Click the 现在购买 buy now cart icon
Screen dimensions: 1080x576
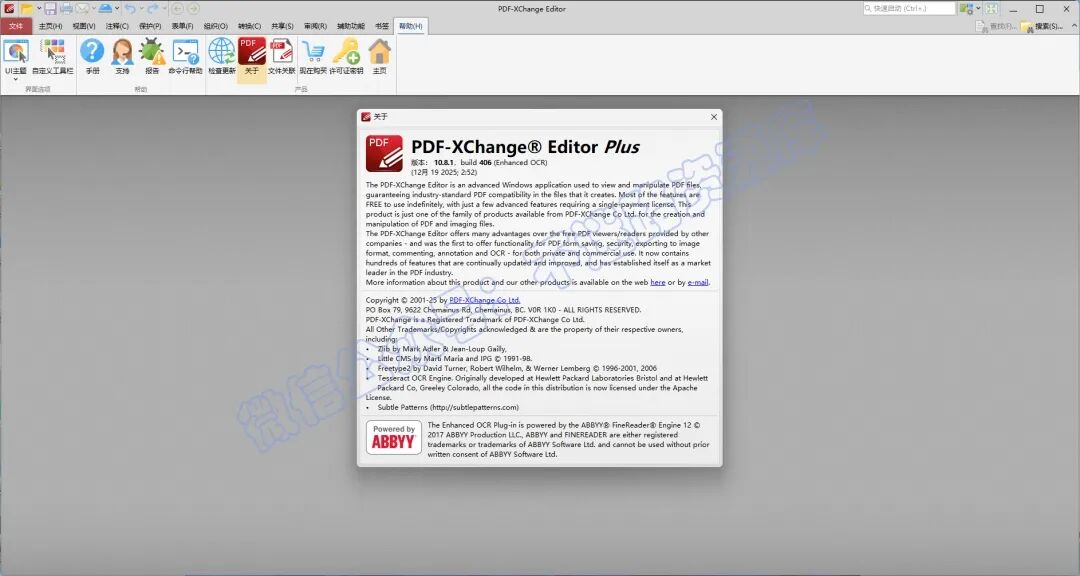(313, 56)
